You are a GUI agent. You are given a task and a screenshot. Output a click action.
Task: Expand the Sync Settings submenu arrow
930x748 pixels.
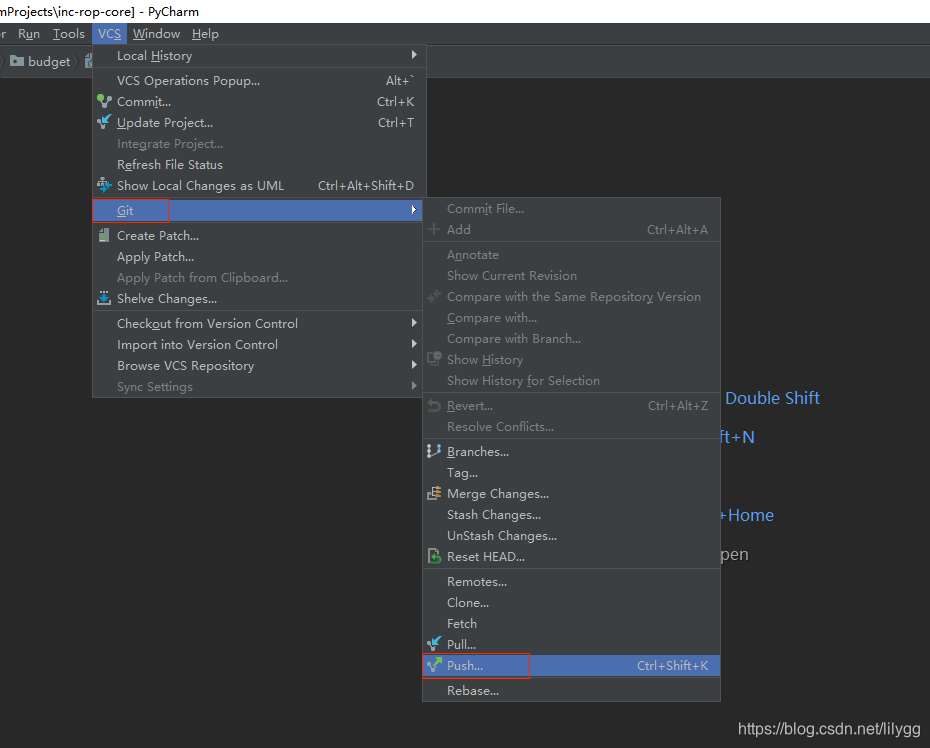[414, 386]
